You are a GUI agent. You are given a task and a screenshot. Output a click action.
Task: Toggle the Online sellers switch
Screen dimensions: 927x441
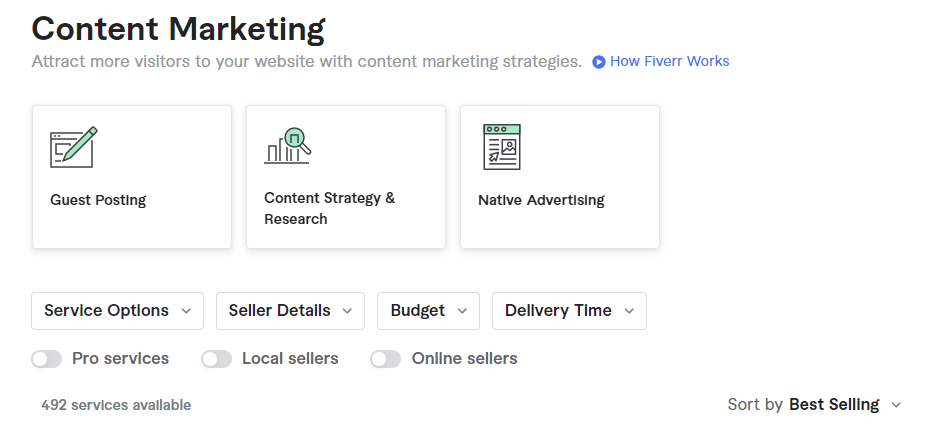385,359
